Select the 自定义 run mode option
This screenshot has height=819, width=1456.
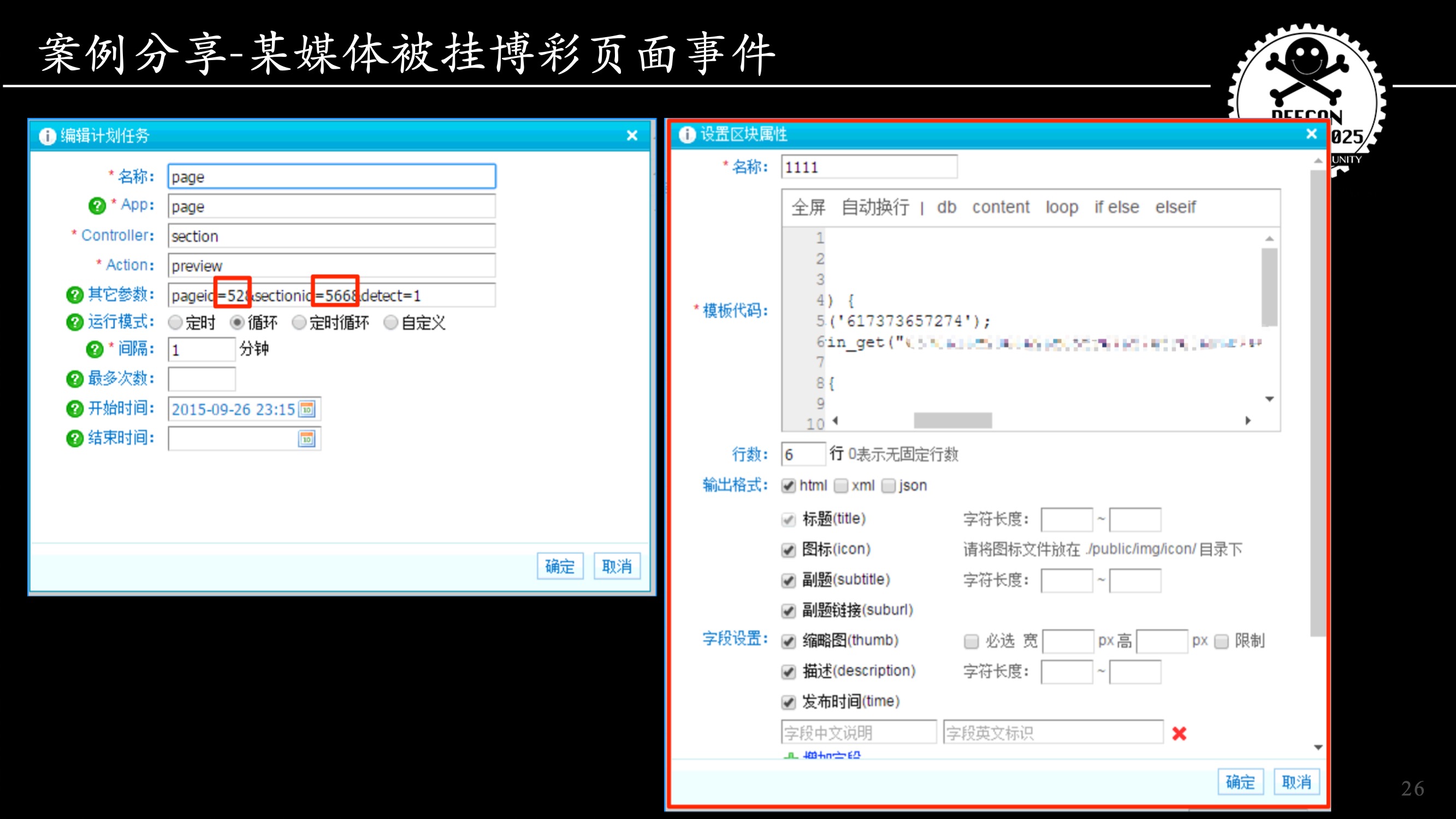point(390,323)
